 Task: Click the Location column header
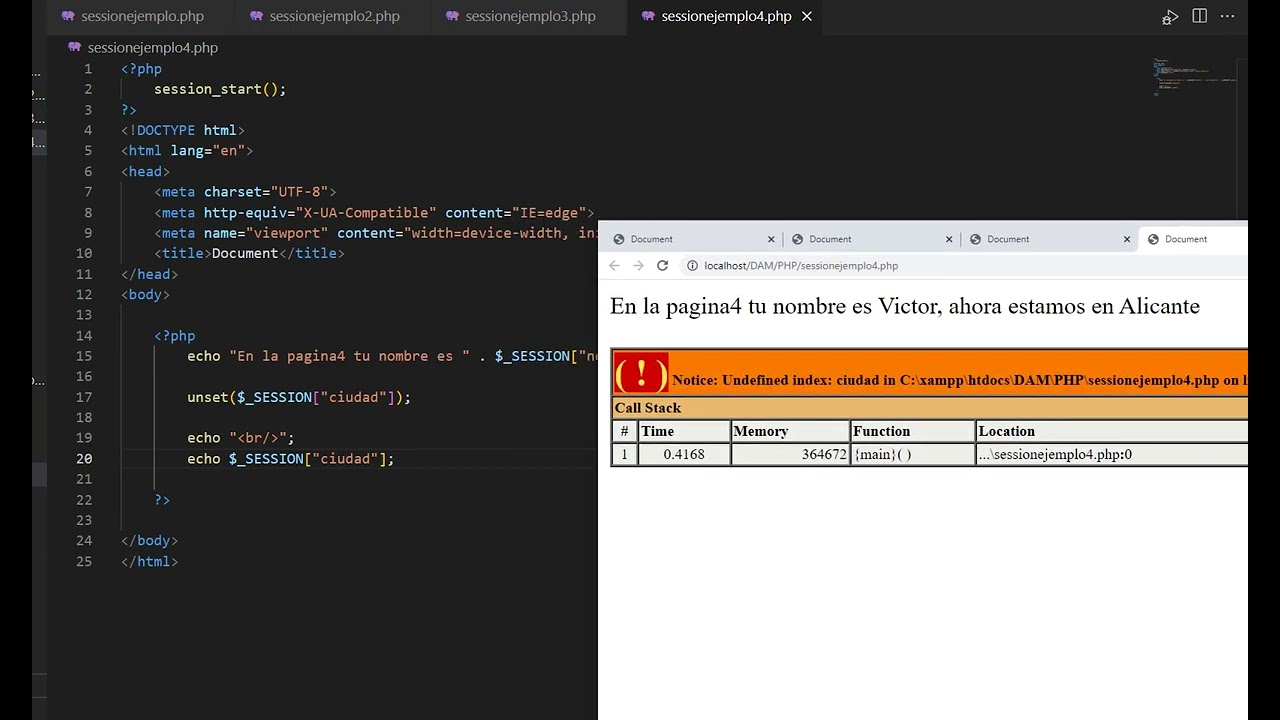(x=1111, y=431)
